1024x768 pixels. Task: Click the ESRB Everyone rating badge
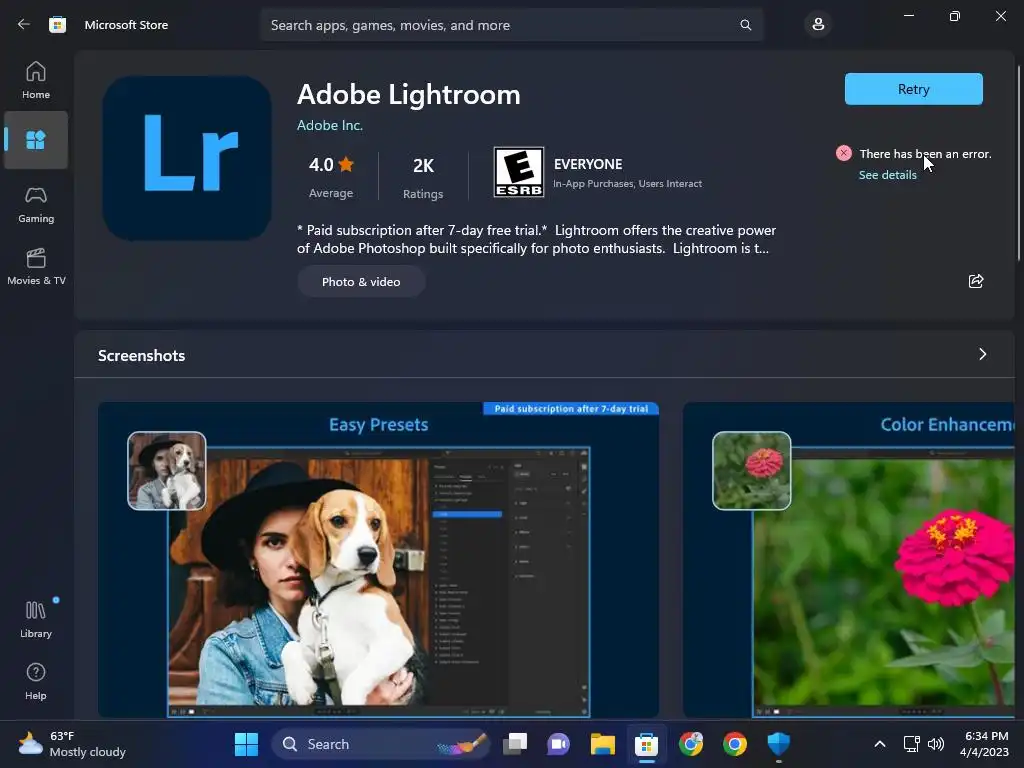pyautogui.click(x=519, y=172)
